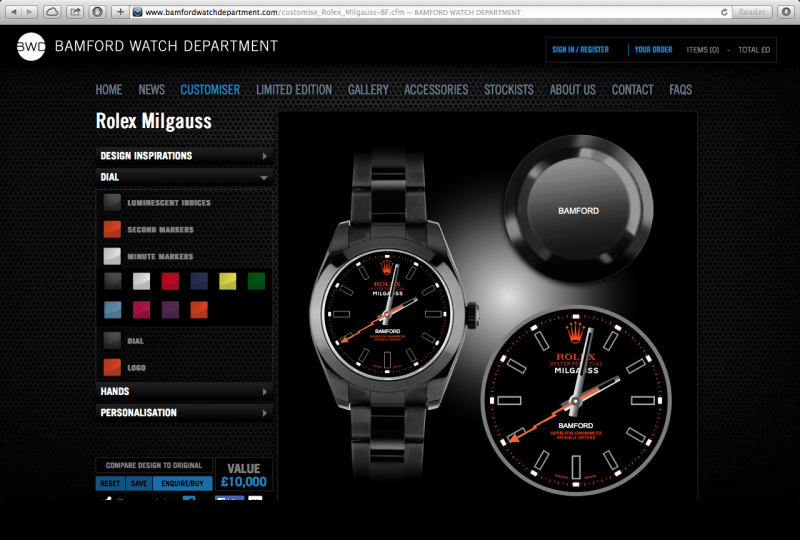800x540 pixels.
Task: Pick the yellow swatch in the palette
Action: [228, 281]
